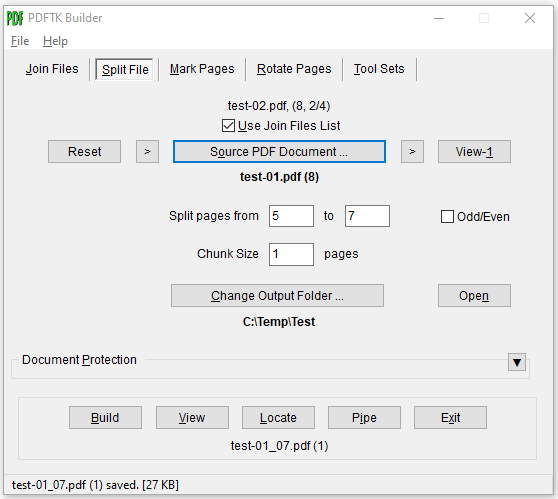Screen dimensions: 558x499
Task: Click the Locate button
Action: (x=278, y=417)
